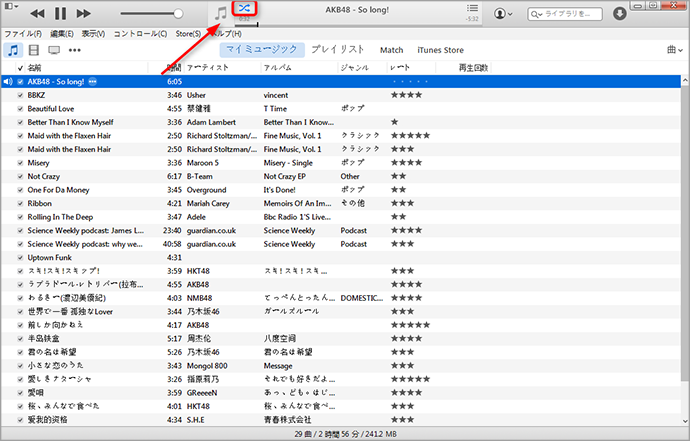Uncheck Better Than I Know Myself checkbox
The width and height of the screenshot is (690, 441).
(x=20, y=122)
